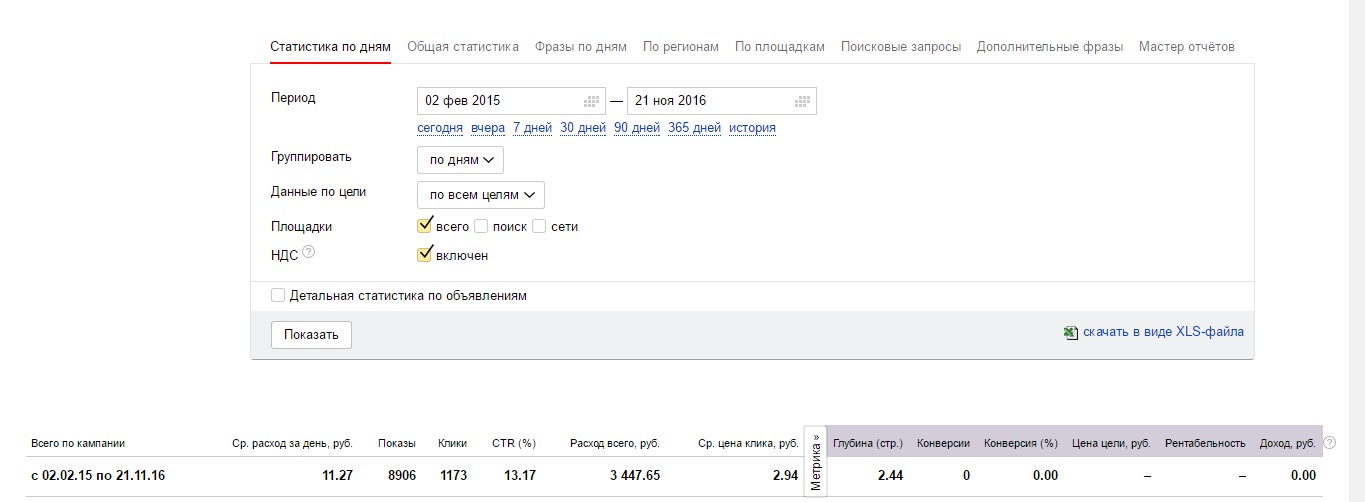Open the По регионам tab
The image size is (1365, 502).
pos(681,46)
